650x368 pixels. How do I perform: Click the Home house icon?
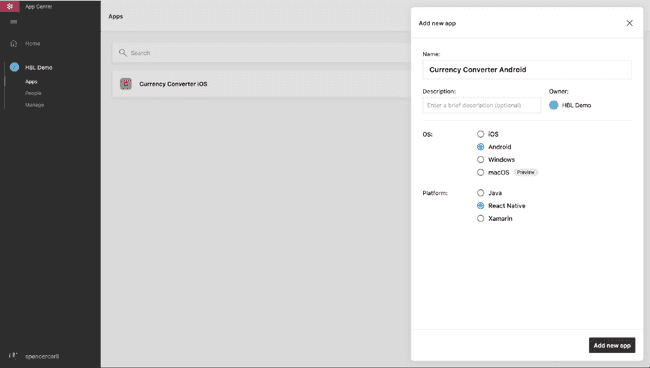coord(14,43)
